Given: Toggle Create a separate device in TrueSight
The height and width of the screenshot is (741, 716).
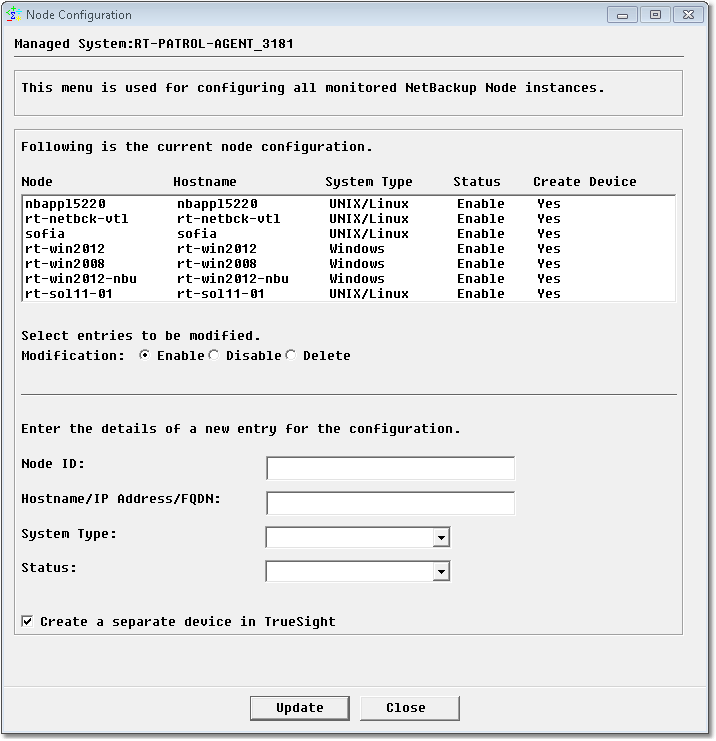Looking at the screenshot, I should pos(26,622).
